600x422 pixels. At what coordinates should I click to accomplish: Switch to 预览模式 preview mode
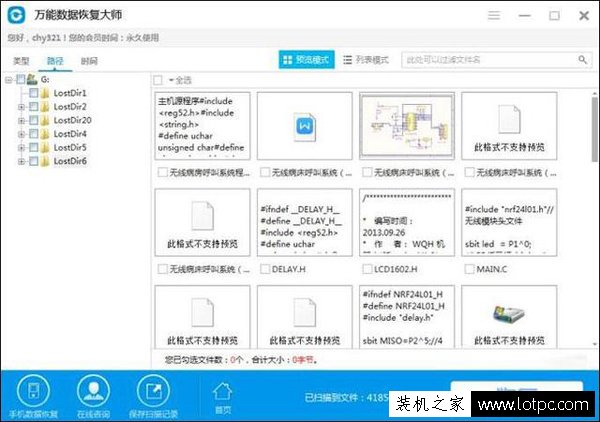click(x=306, y=60)
